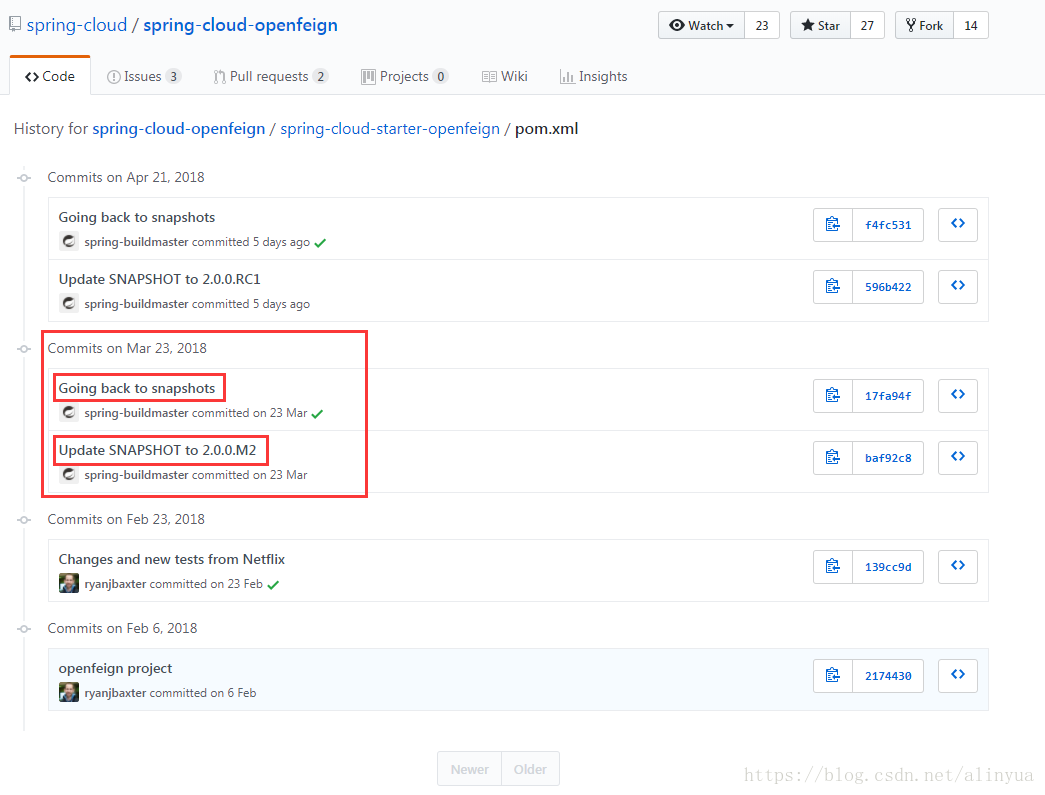Open 'Going back to snapshots' 23 Mar commit

(x=137, y=389)
